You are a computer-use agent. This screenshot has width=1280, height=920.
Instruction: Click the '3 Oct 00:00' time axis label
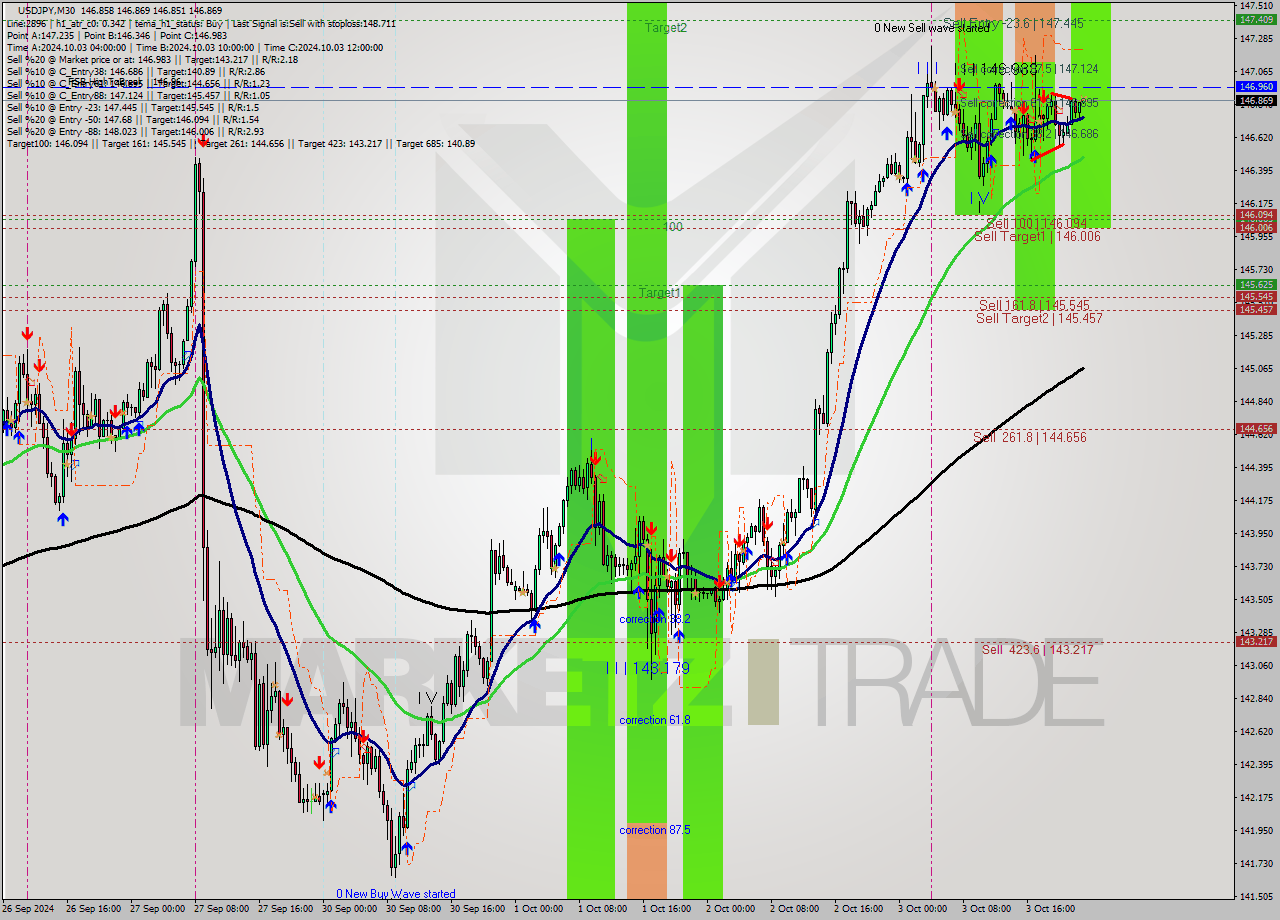pos(922,909)
